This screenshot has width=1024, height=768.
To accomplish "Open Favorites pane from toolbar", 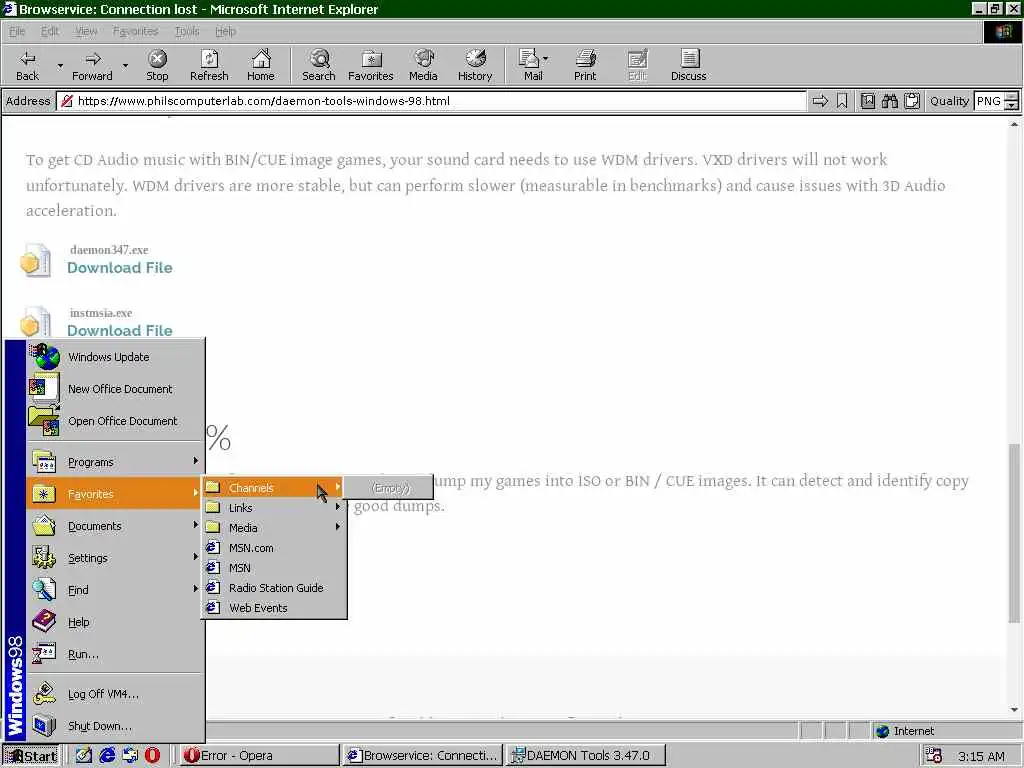I will coord(371,65).
